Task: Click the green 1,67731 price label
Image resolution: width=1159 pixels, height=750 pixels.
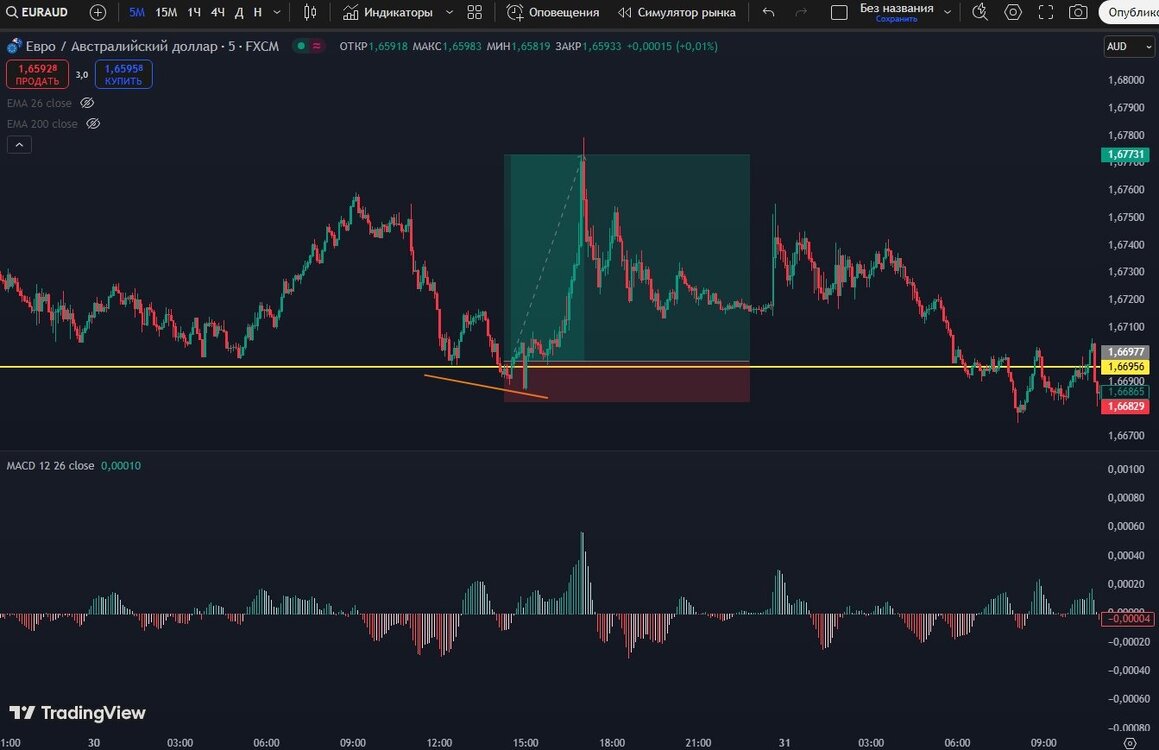Action: (x=1125, y=154)
